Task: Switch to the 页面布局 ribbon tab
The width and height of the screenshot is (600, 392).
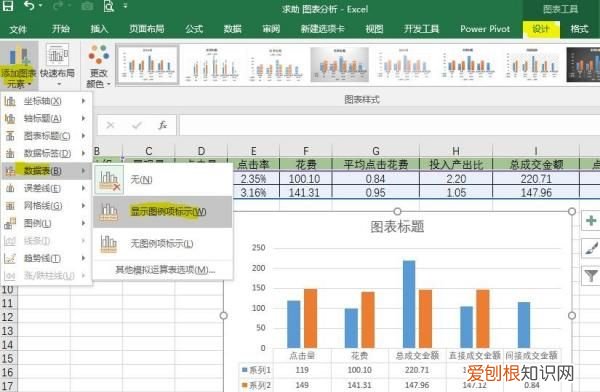Action: coord(147,29)
